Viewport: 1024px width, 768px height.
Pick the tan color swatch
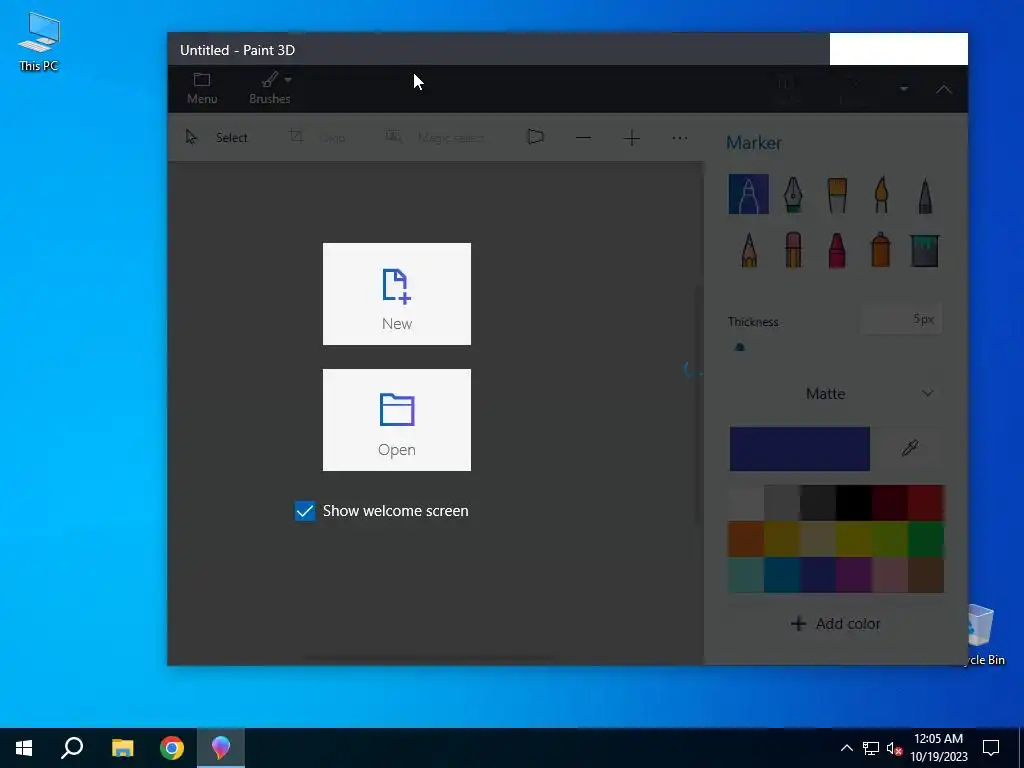[x=818, y=539]
